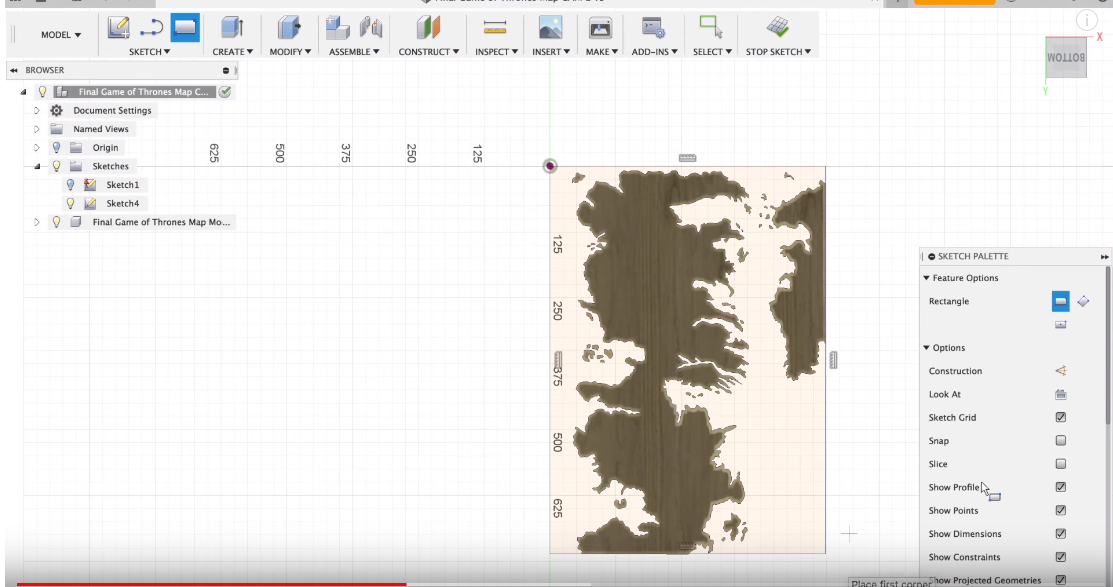Uncheck the Show Points checkbox

1060,510
